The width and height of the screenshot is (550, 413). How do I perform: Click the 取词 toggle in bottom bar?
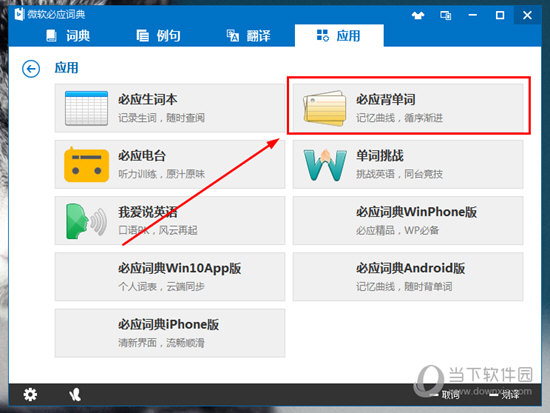[x=445, y=395]
